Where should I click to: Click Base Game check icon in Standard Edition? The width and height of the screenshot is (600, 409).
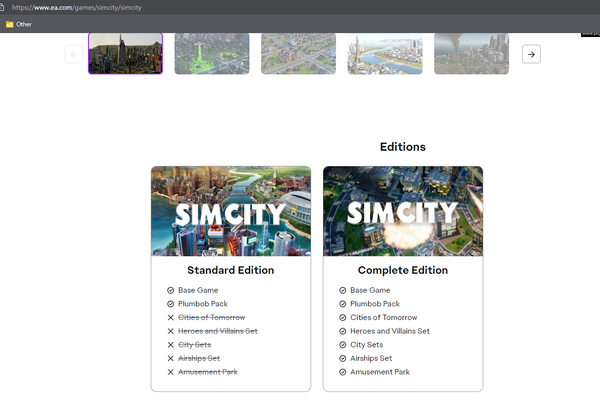[x=171, y=290]
